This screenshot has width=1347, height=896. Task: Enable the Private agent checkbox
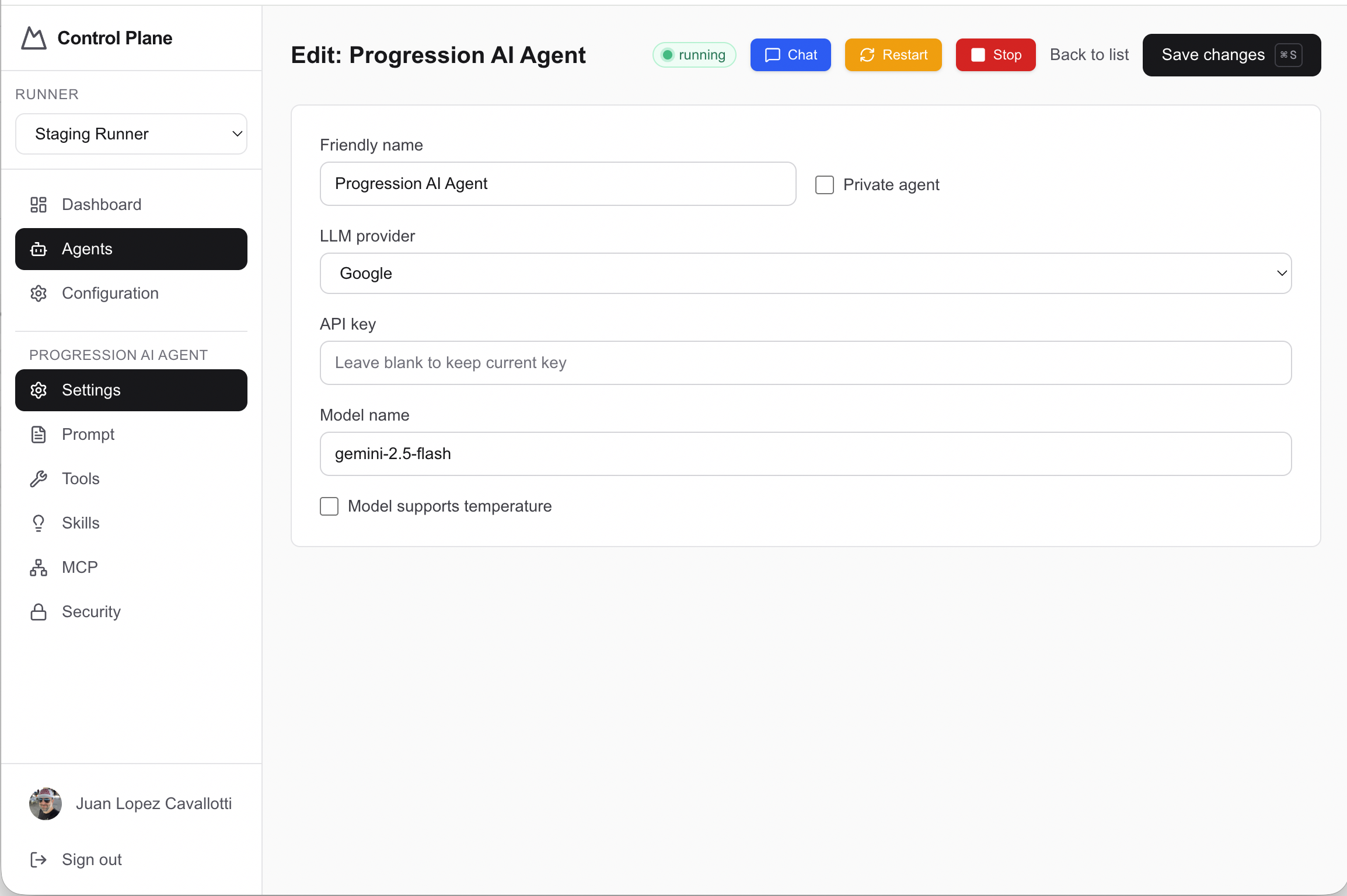pos(824,185)
